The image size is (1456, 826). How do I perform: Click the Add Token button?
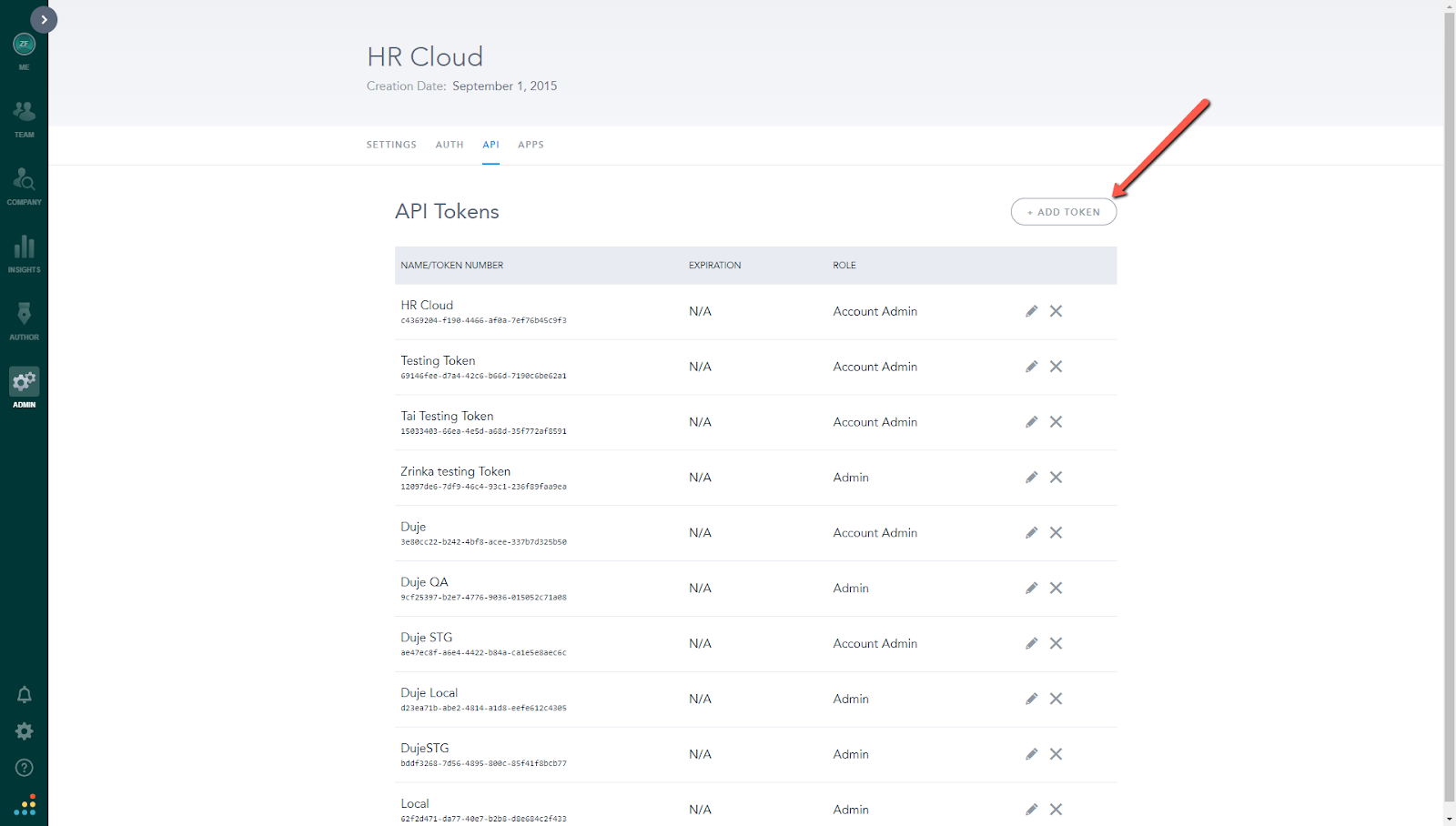coord(1064,212)
